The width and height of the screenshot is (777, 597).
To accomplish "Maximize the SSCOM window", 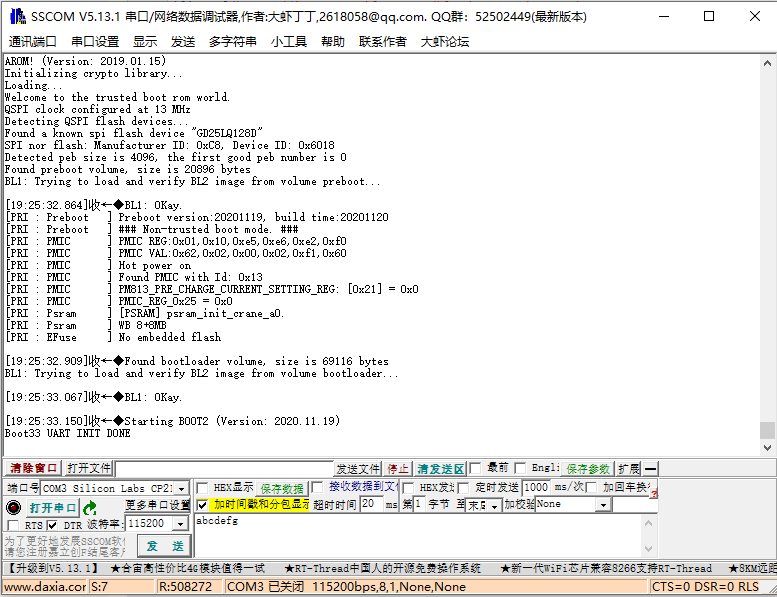I will pyautogui.click(x=709, y=16).
